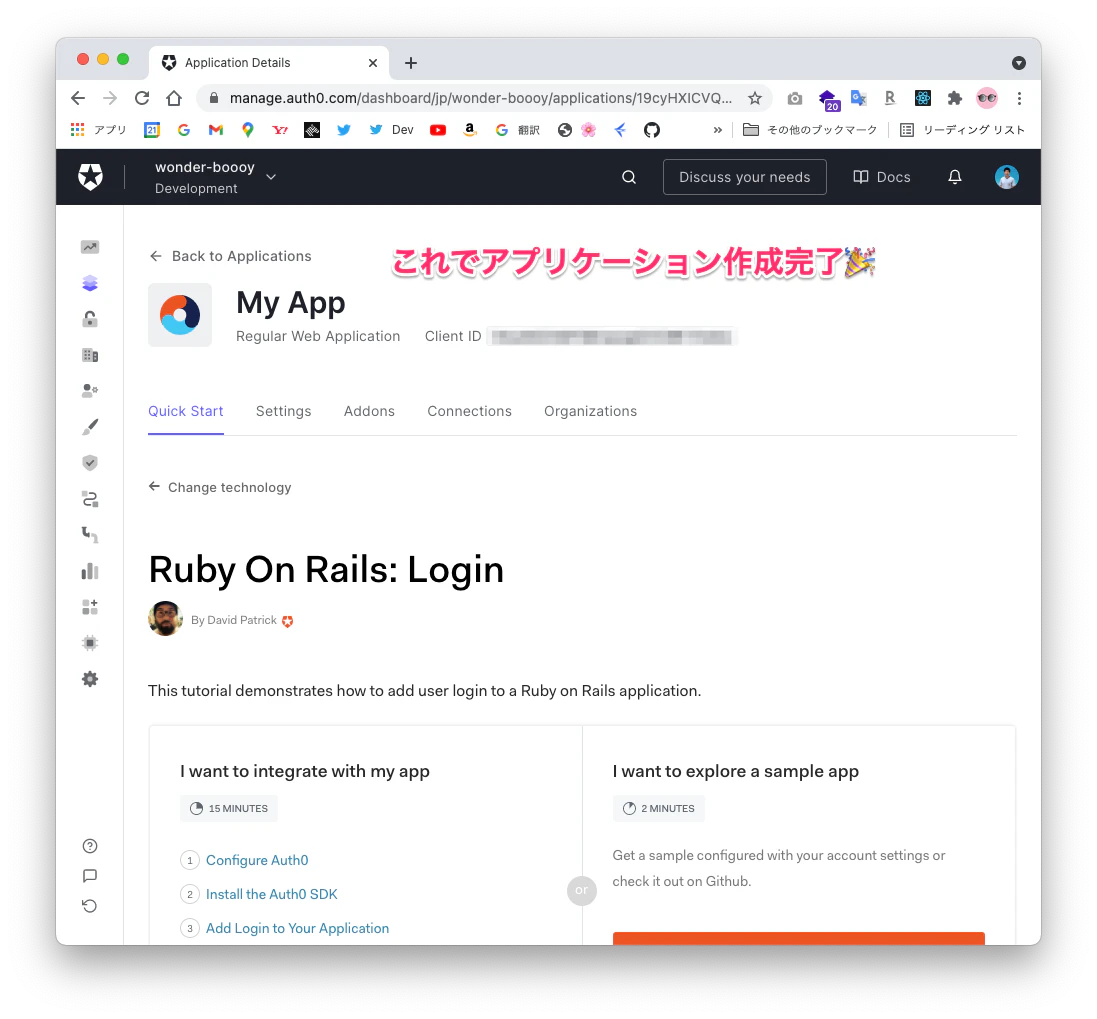Open Extensions chip sidebar icon

pos(90,643)
